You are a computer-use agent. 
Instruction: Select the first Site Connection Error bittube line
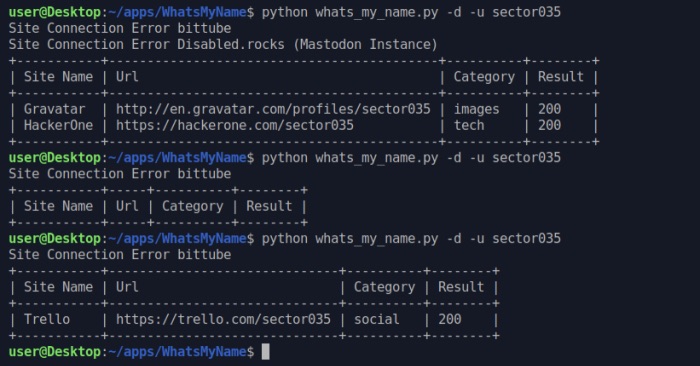pos(120,29)
